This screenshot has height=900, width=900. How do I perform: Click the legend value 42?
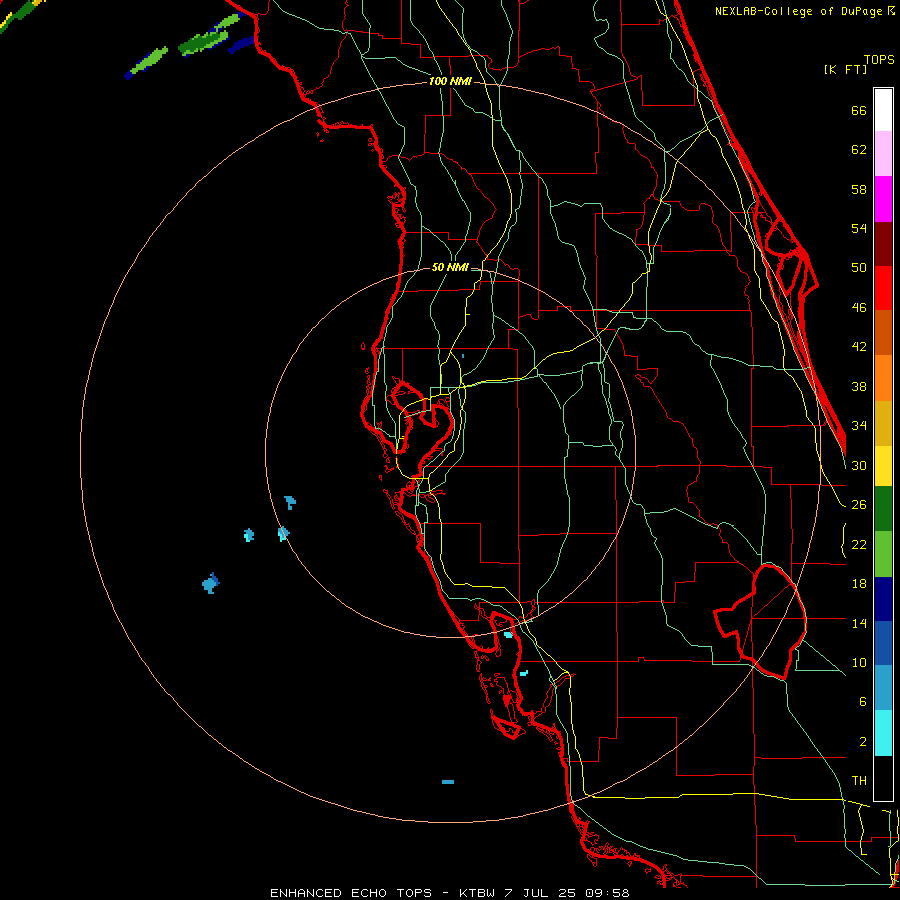[x=859, y=347]
